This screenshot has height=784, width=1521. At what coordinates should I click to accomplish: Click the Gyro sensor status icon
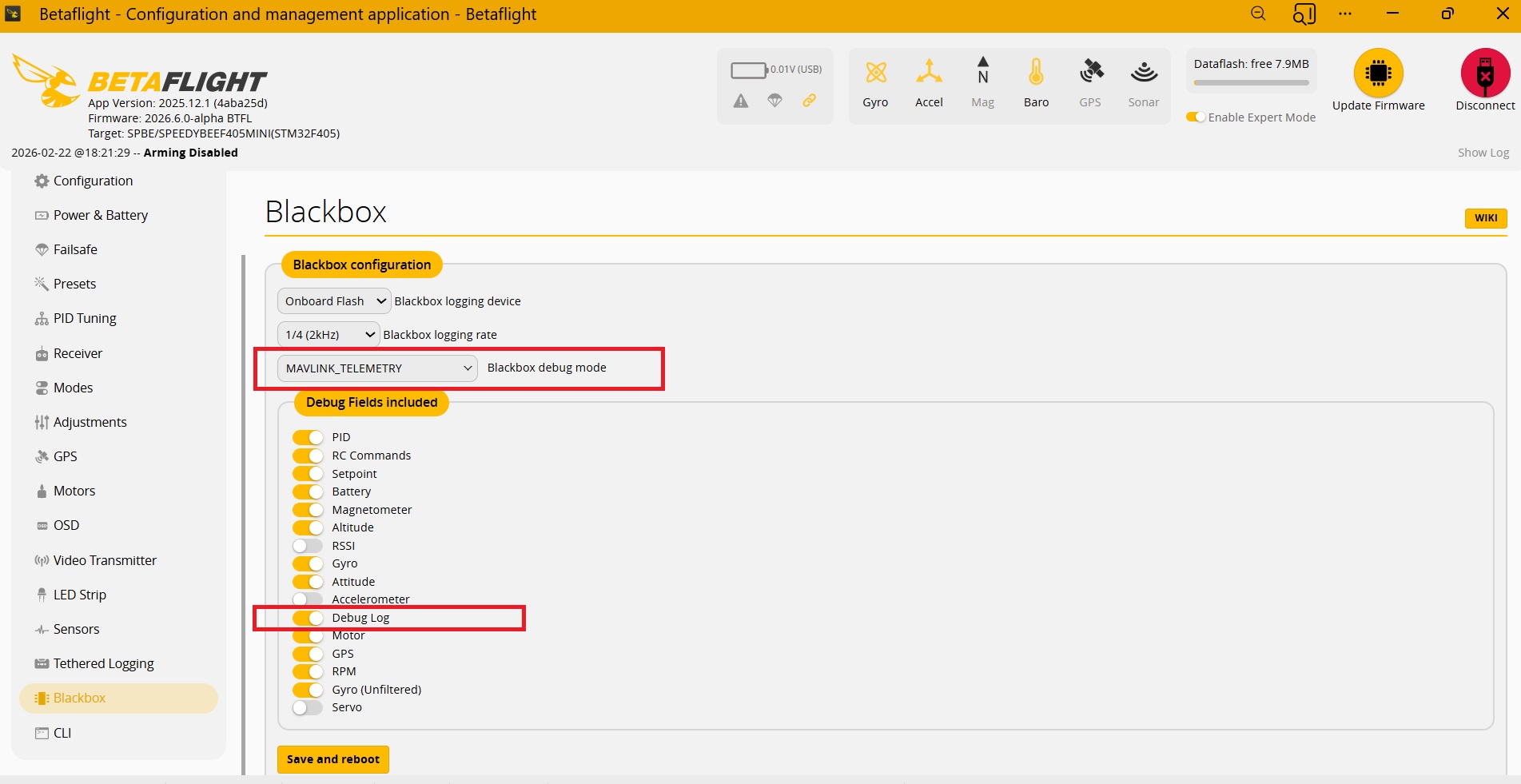[x=876, y=73]
